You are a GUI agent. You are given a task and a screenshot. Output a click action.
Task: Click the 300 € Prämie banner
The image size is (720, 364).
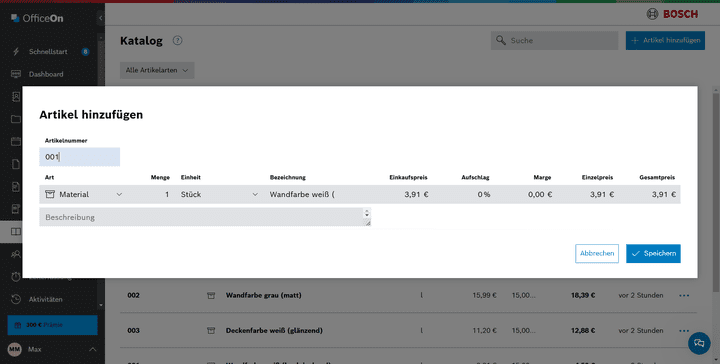pyautogui.click(x=52, y=325)
